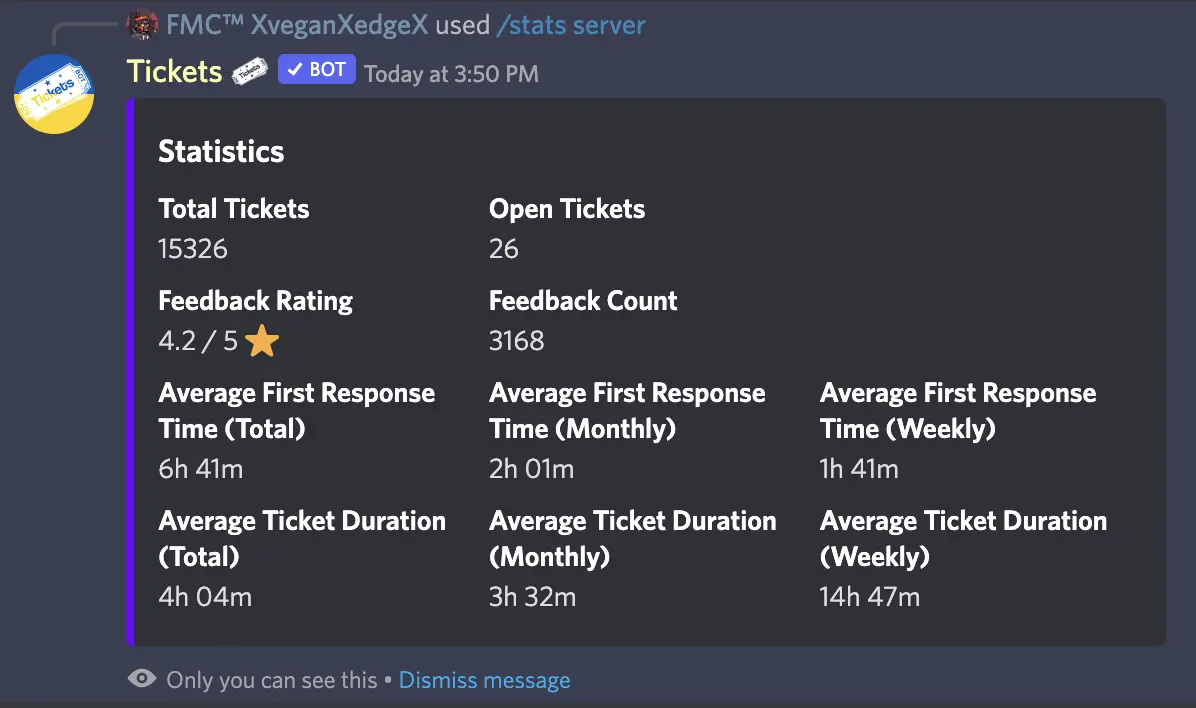Viewport: 1196px width, 708px height.
Task: Click the Average Ticket Duration (Monthly) value
Action: tap(532, 597)
